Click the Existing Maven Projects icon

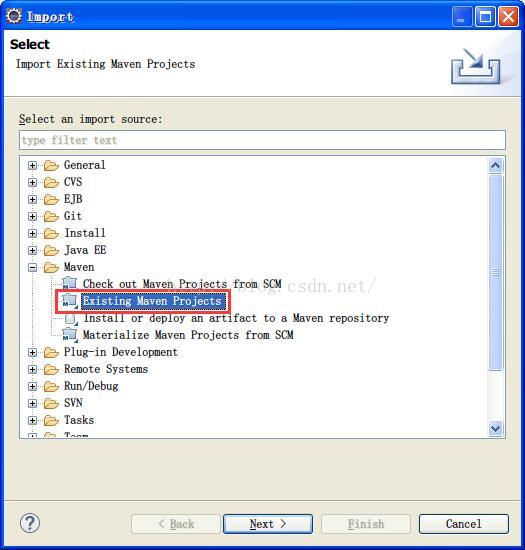[x=70, y=301]
